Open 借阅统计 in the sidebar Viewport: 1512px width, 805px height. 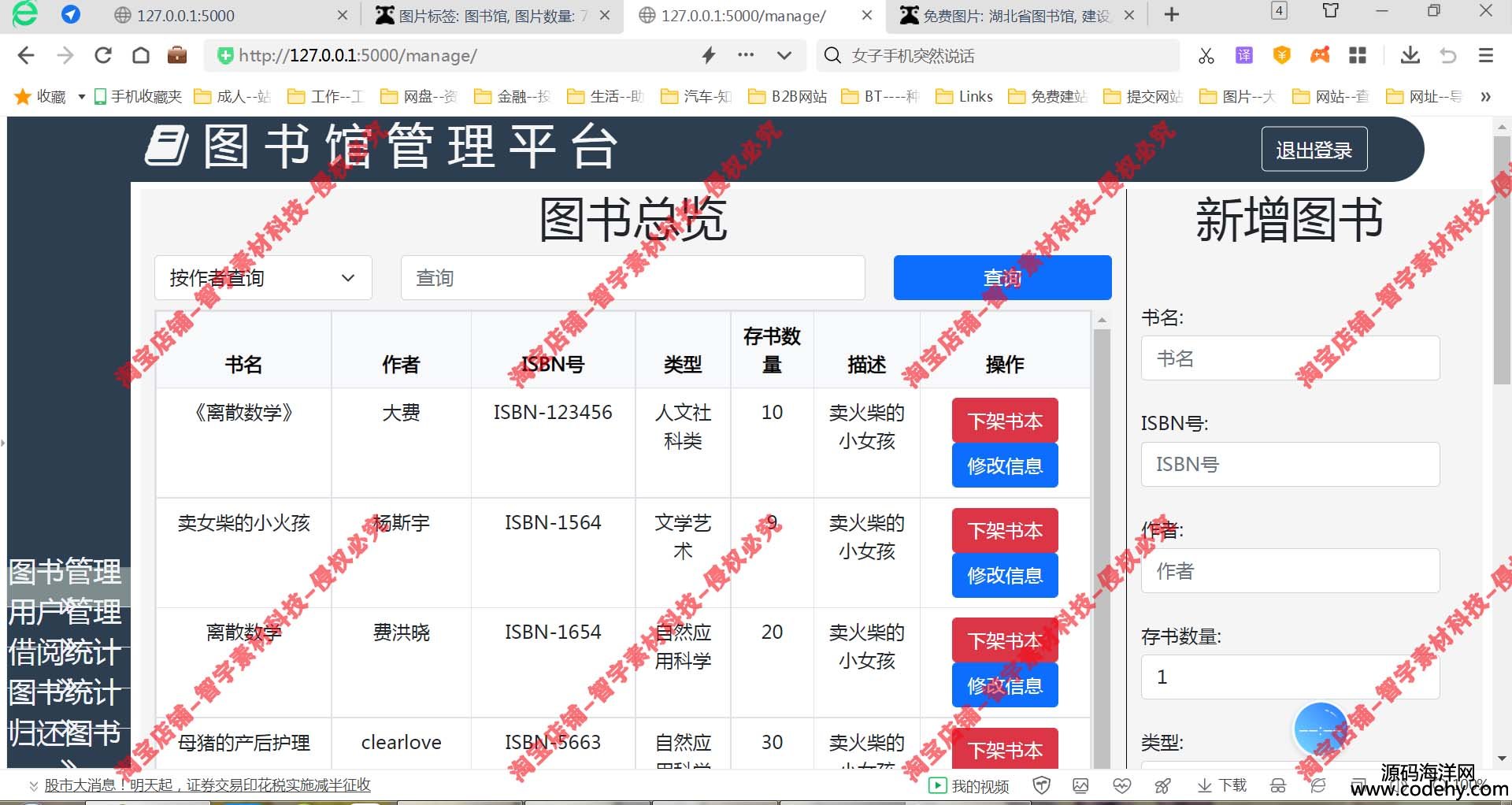65,652
